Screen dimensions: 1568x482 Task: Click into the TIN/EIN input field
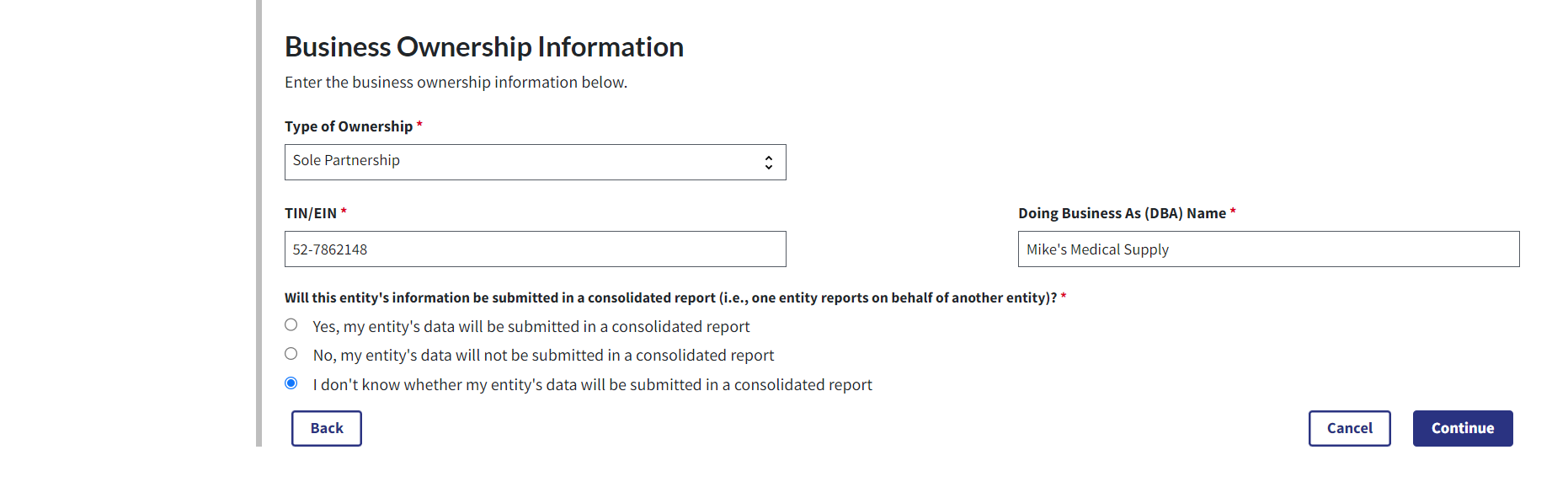[535, 249]
